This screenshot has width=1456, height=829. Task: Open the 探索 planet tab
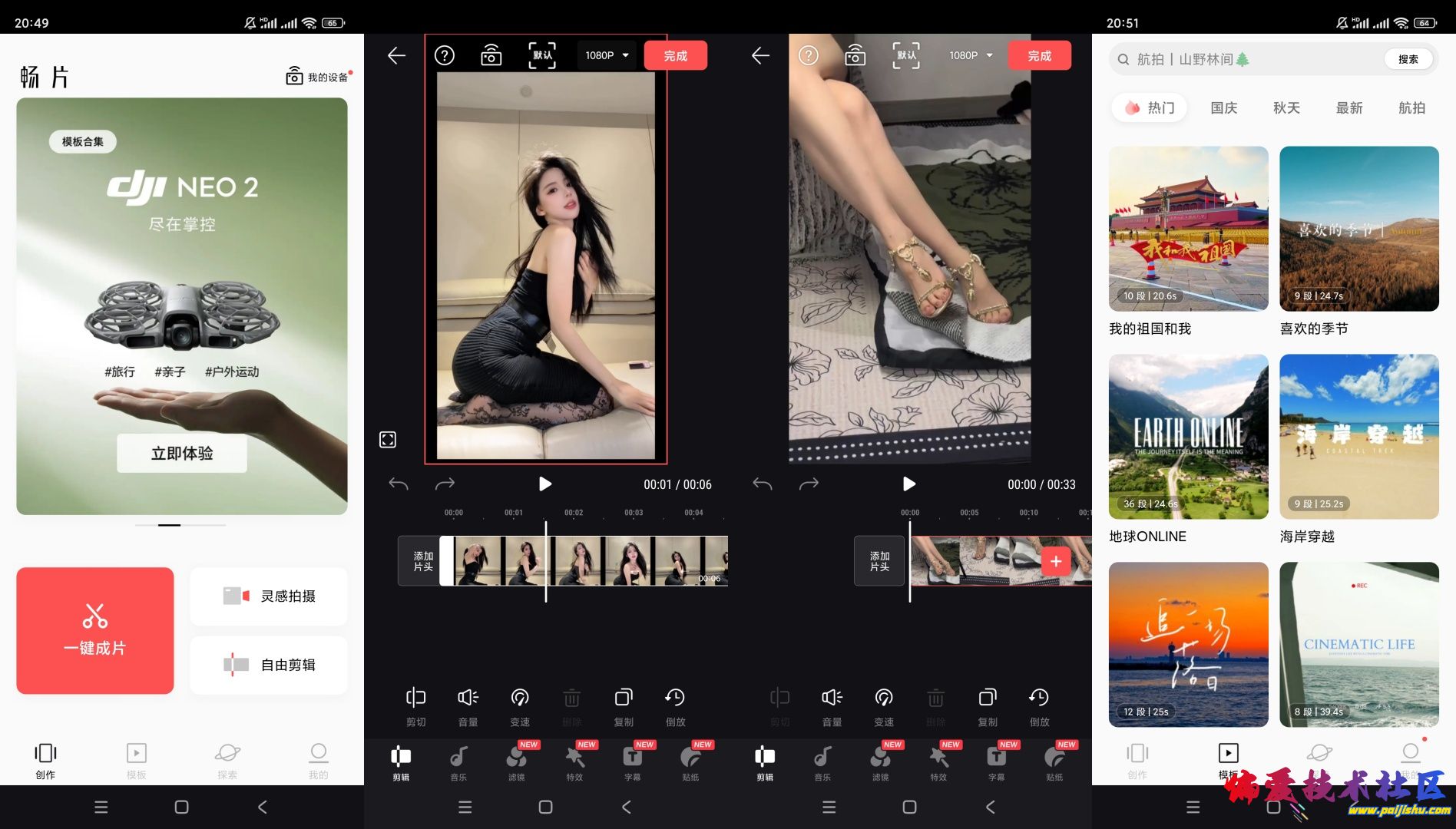(x=227, y=760)
